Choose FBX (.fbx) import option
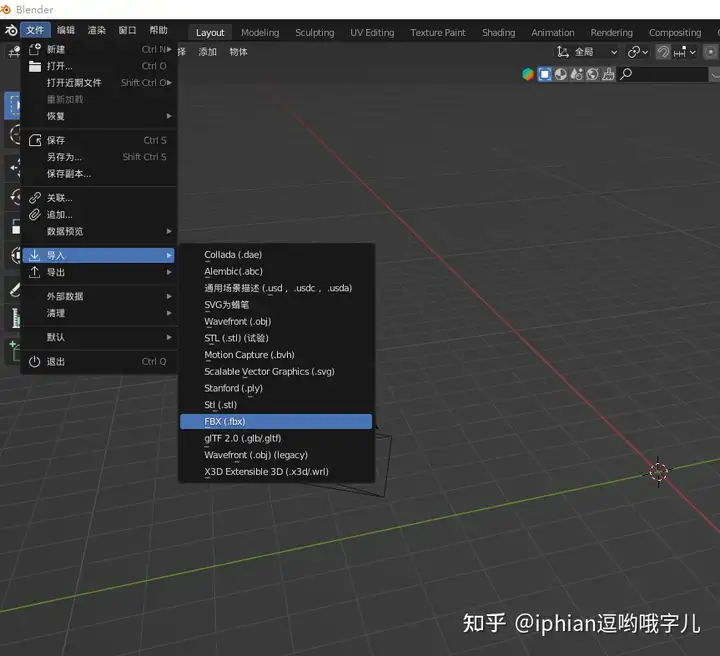This screenshot has height=656, width=720. tap(276, 421)
